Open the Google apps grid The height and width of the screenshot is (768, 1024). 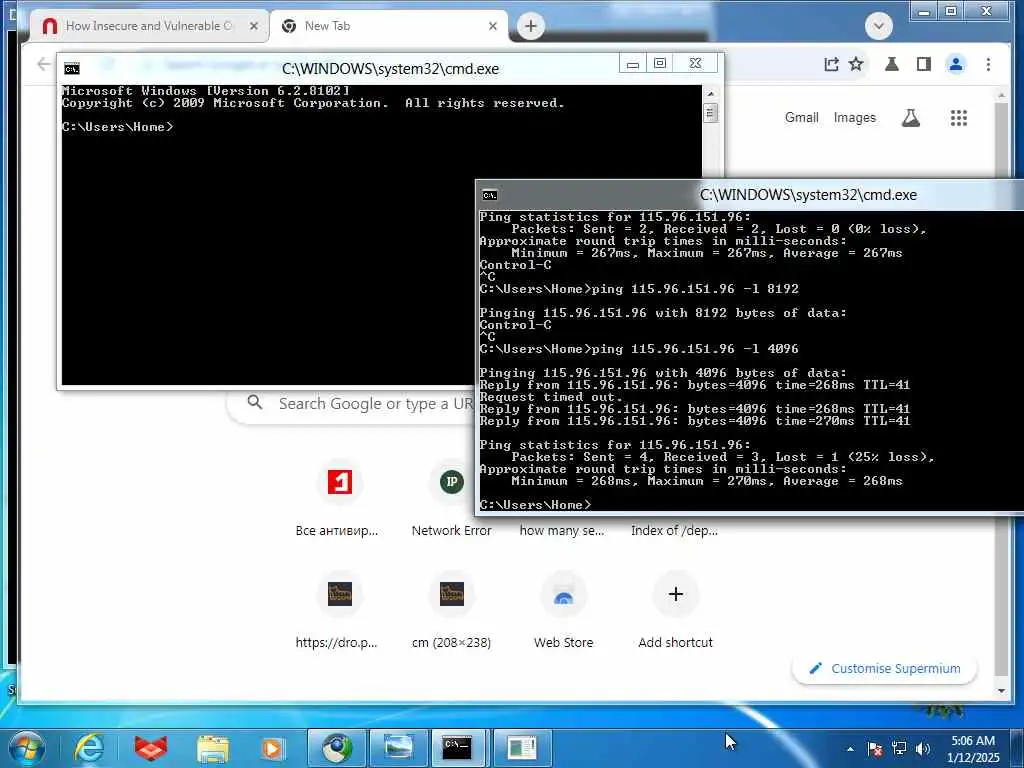tap(959, 118)
